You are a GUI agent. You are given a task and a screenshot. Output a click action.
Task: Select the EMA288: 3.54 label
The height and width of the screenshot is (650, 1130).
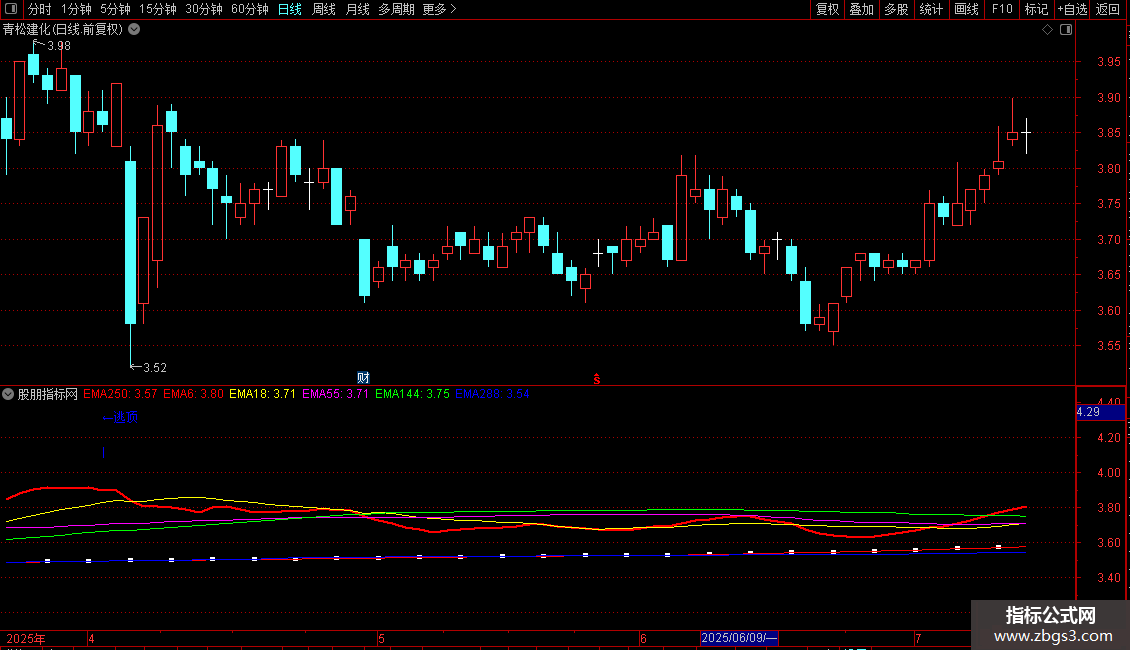point(492,394)
